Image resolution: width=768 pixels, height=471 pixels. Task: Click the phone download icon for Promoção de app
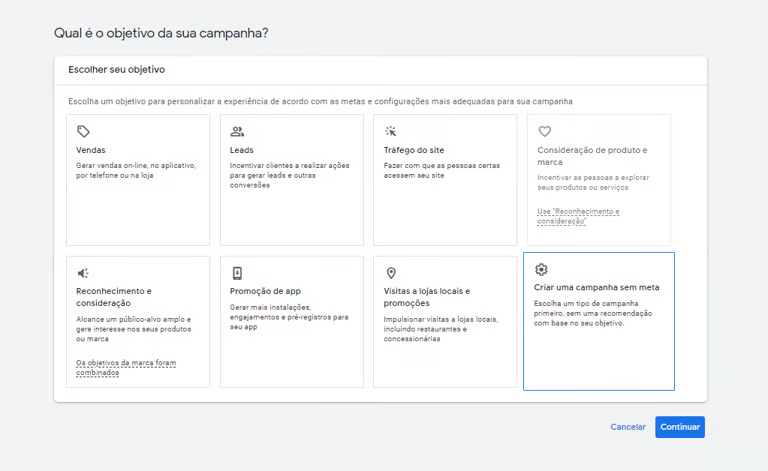tap(237, 273)
